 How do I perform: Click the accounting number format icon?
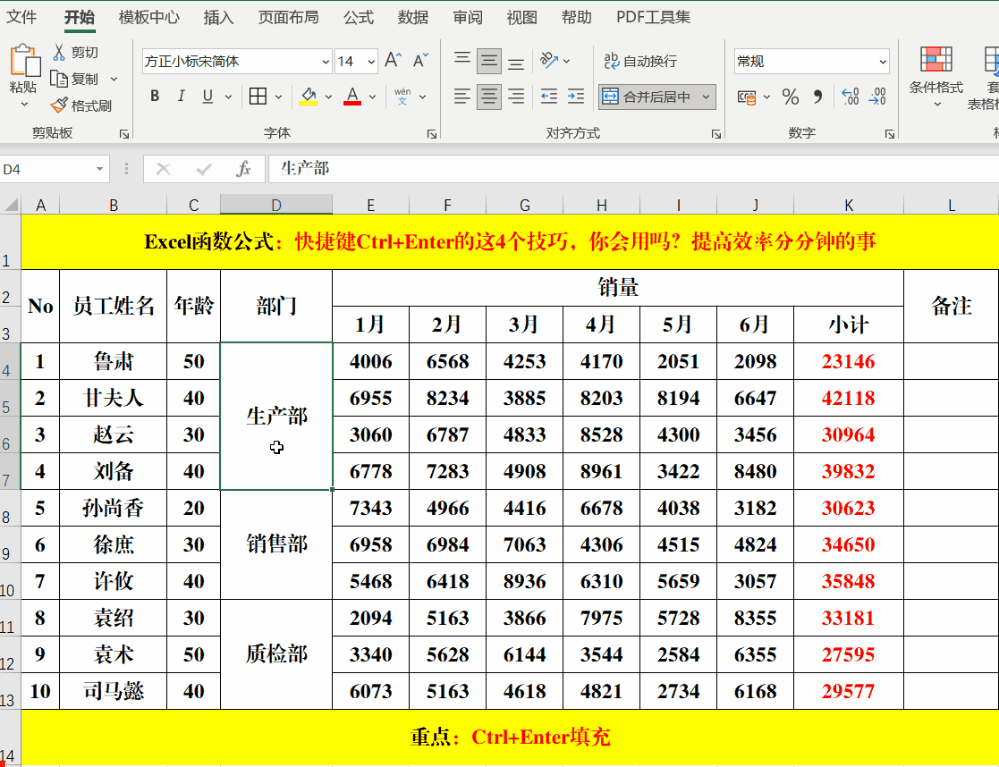747,97
